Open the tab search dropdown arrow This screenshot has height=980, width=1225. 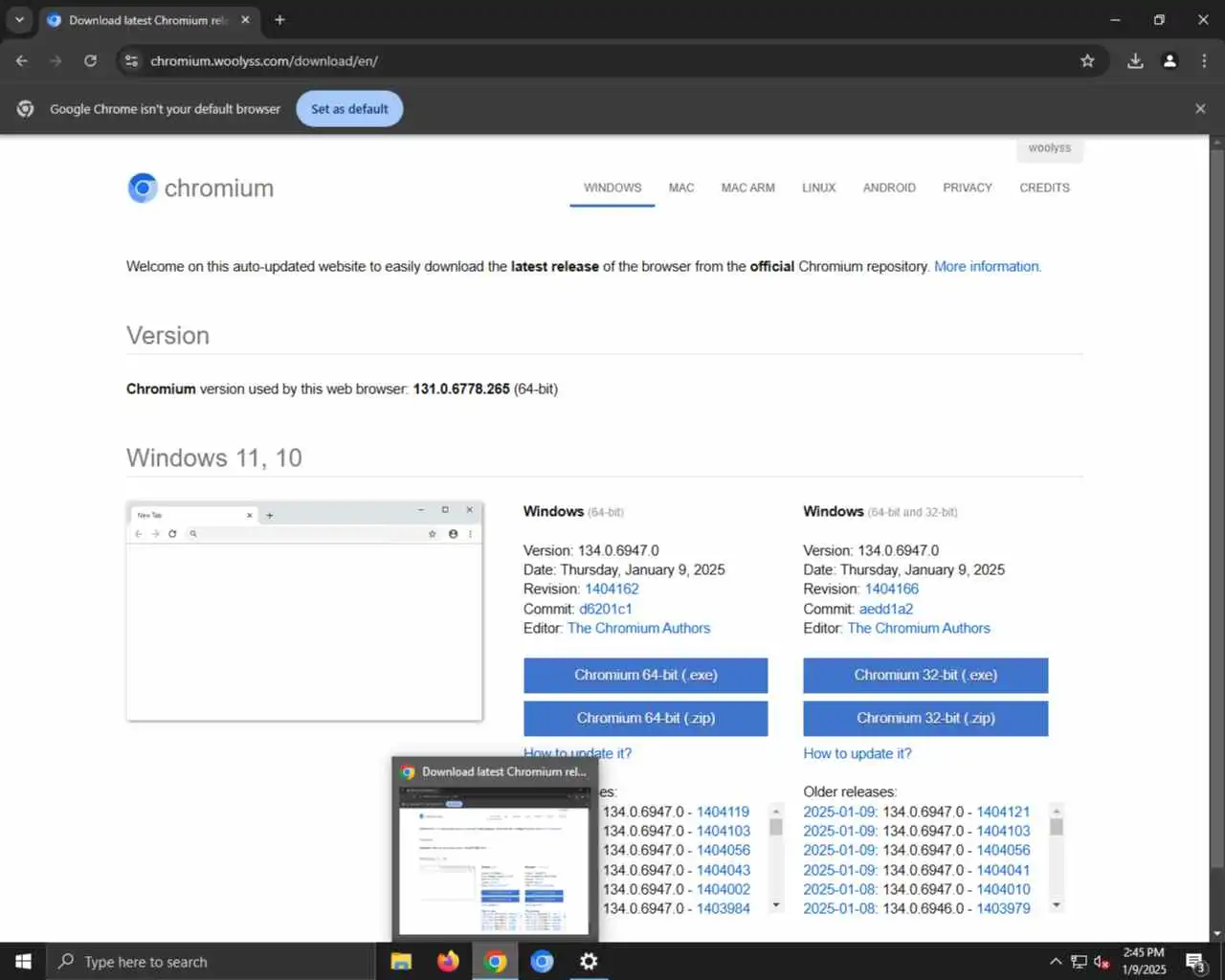[19, 19]
